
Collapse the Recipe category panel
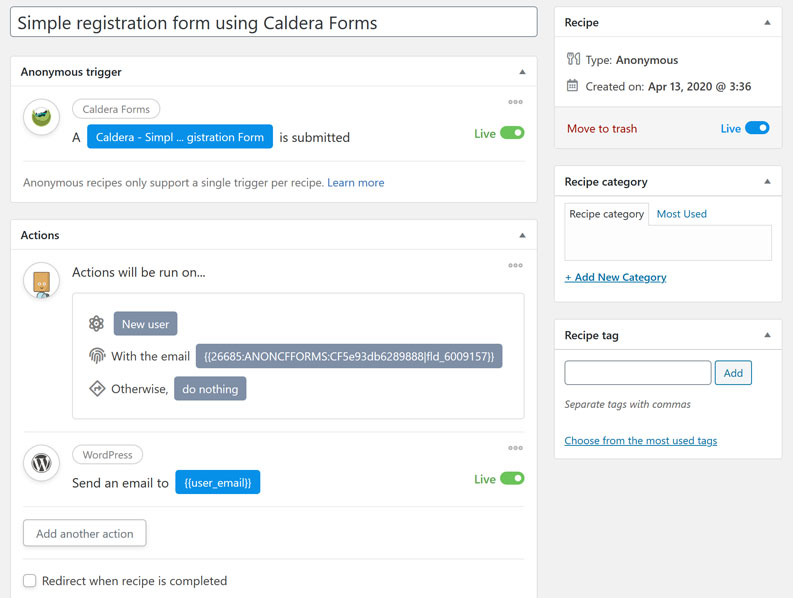click(767, 182)
